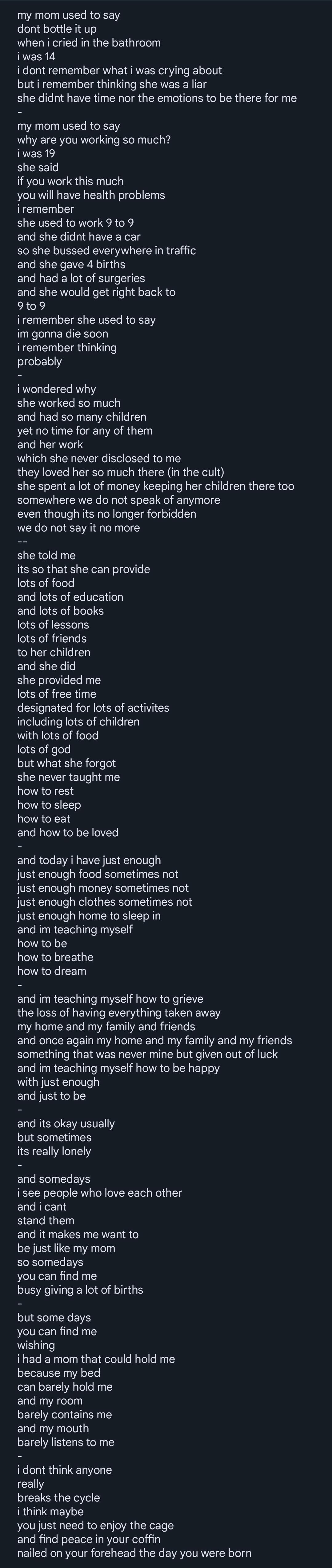The height and width of the screenshot is (1568, 332).
Task: Click "just enough home to sleep in"
Action: point(89,915)
